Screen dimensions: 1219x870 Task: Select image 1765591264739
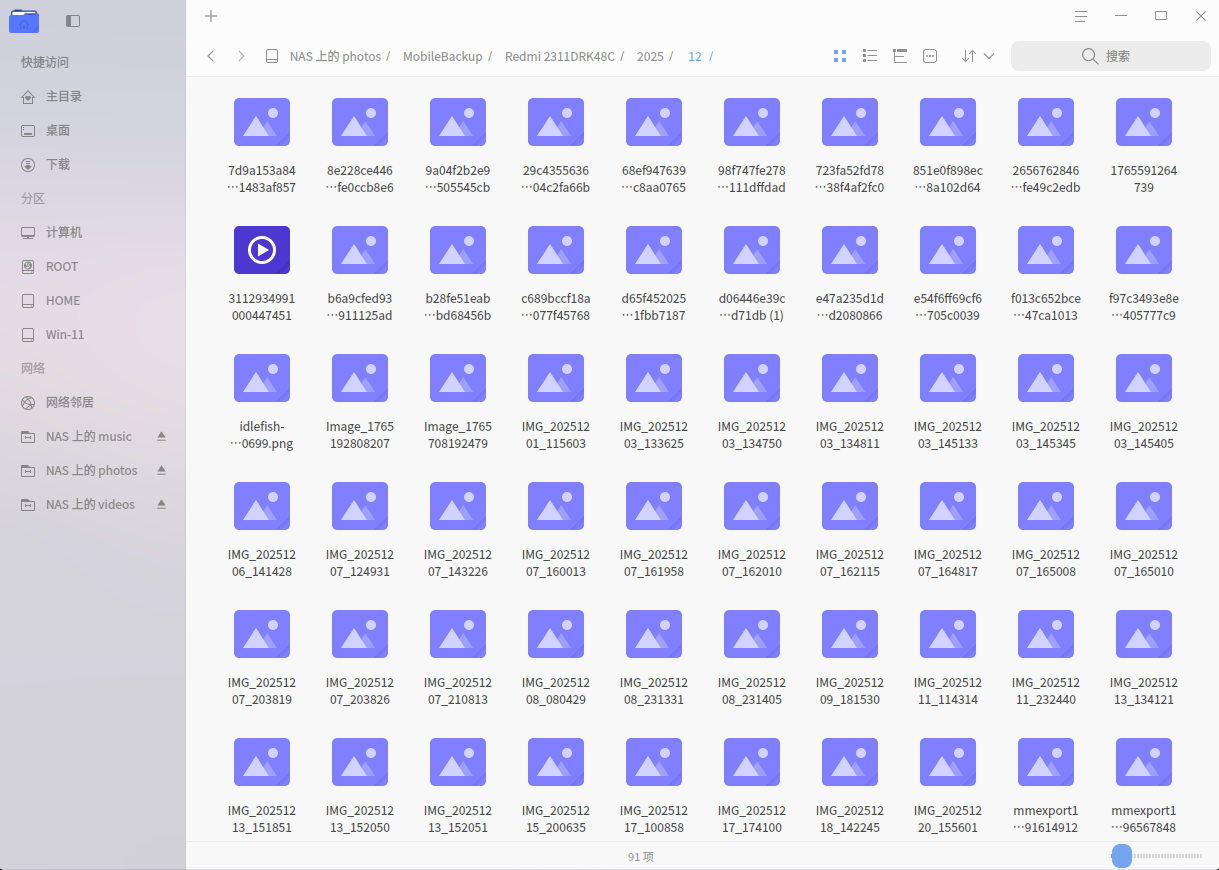[x=1144, y=145]
